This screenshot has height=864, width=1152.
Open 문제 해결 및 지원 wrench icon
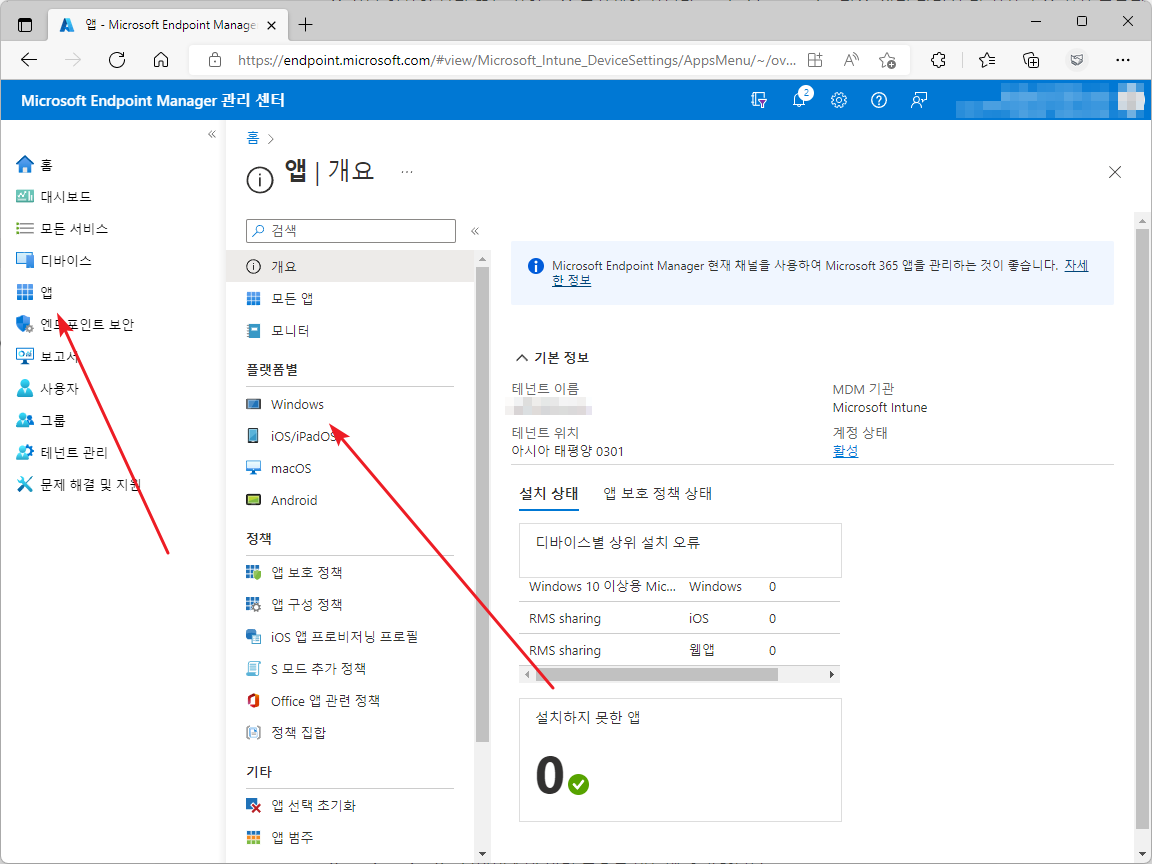tap(25, 483)
